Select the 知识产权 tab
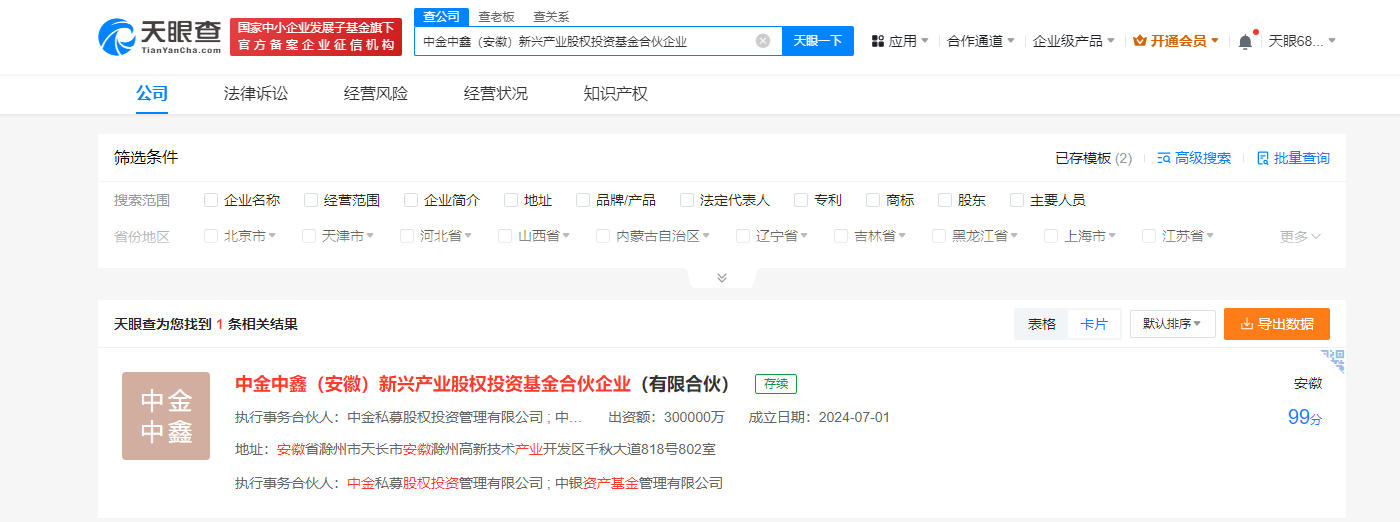 click(x=616, y=94)
